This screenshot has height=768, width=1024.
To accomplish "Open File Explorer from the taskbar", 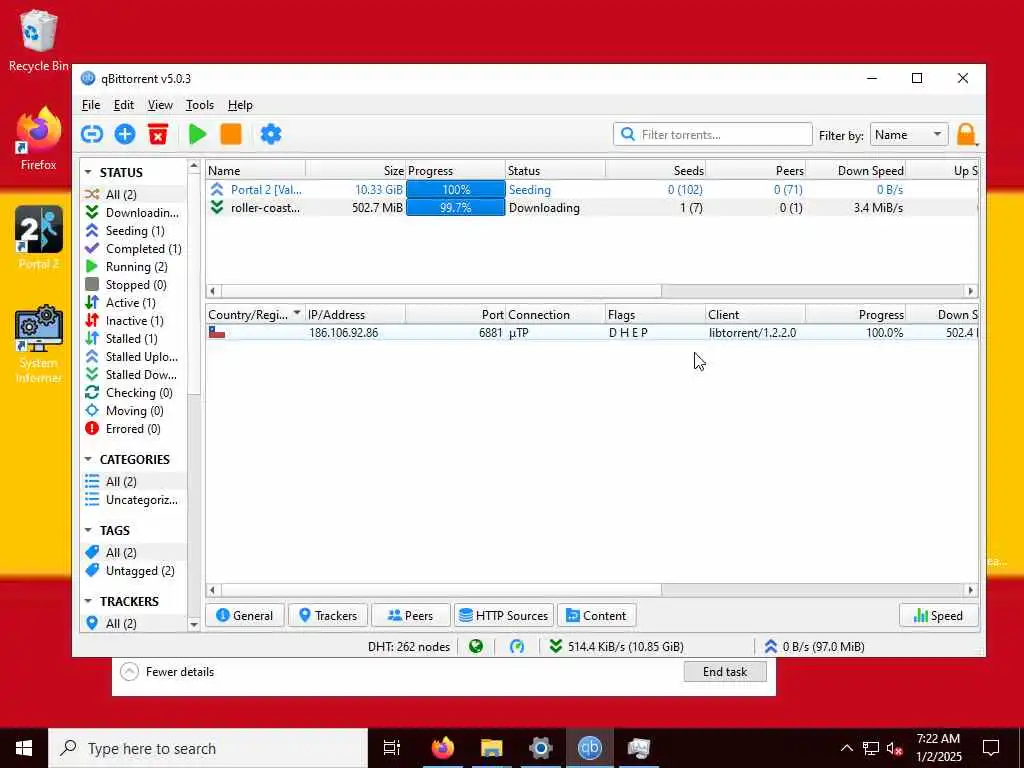I will coord(492,748).
